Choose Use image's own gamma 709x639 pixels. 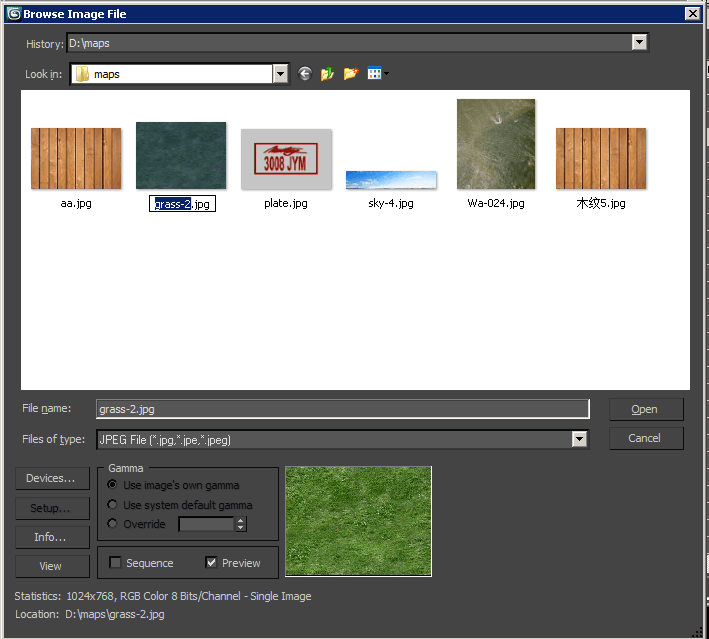[113, 485]
